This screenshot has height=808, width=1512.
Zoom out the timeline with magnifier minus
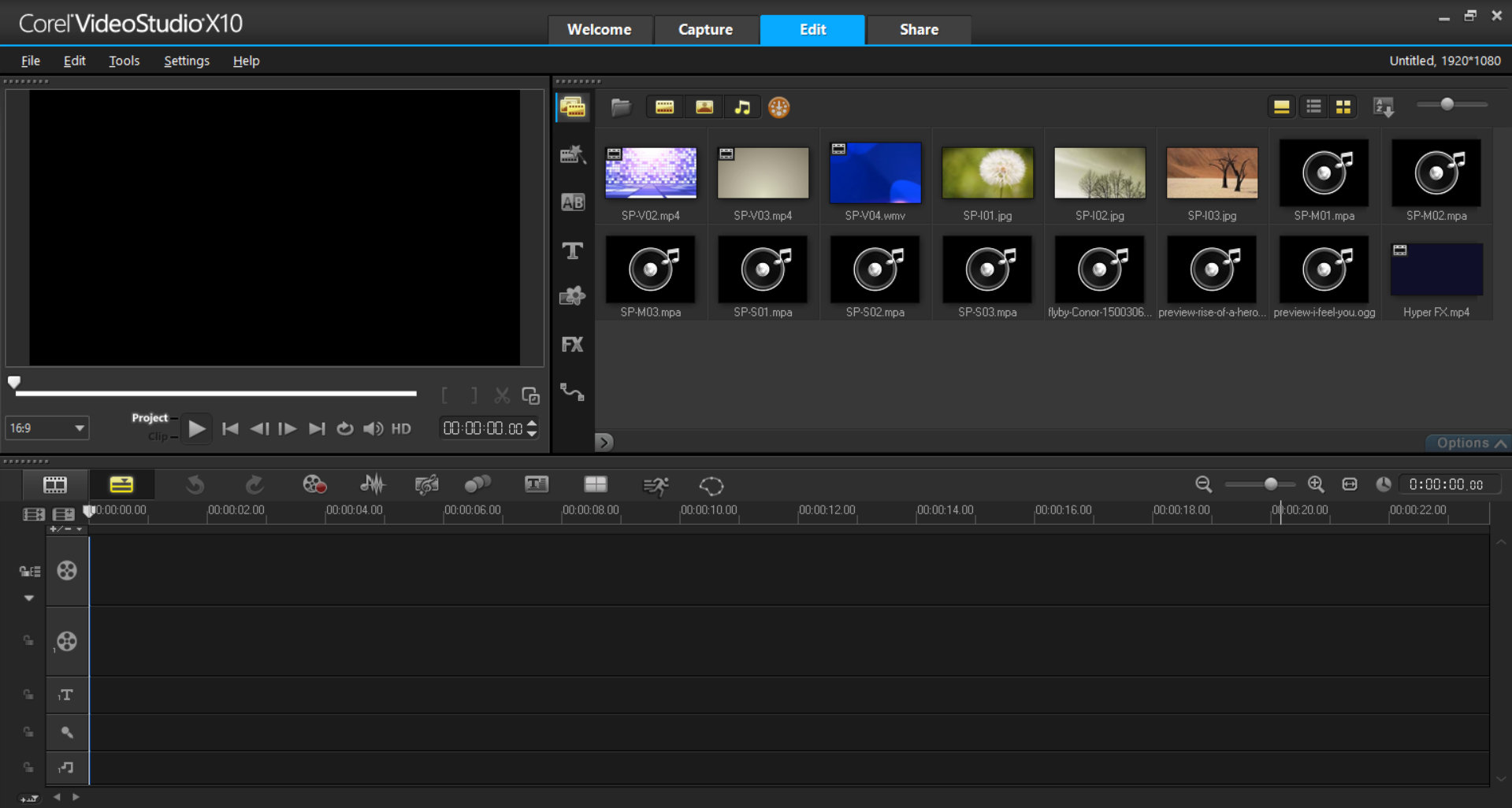[1203, 484]
